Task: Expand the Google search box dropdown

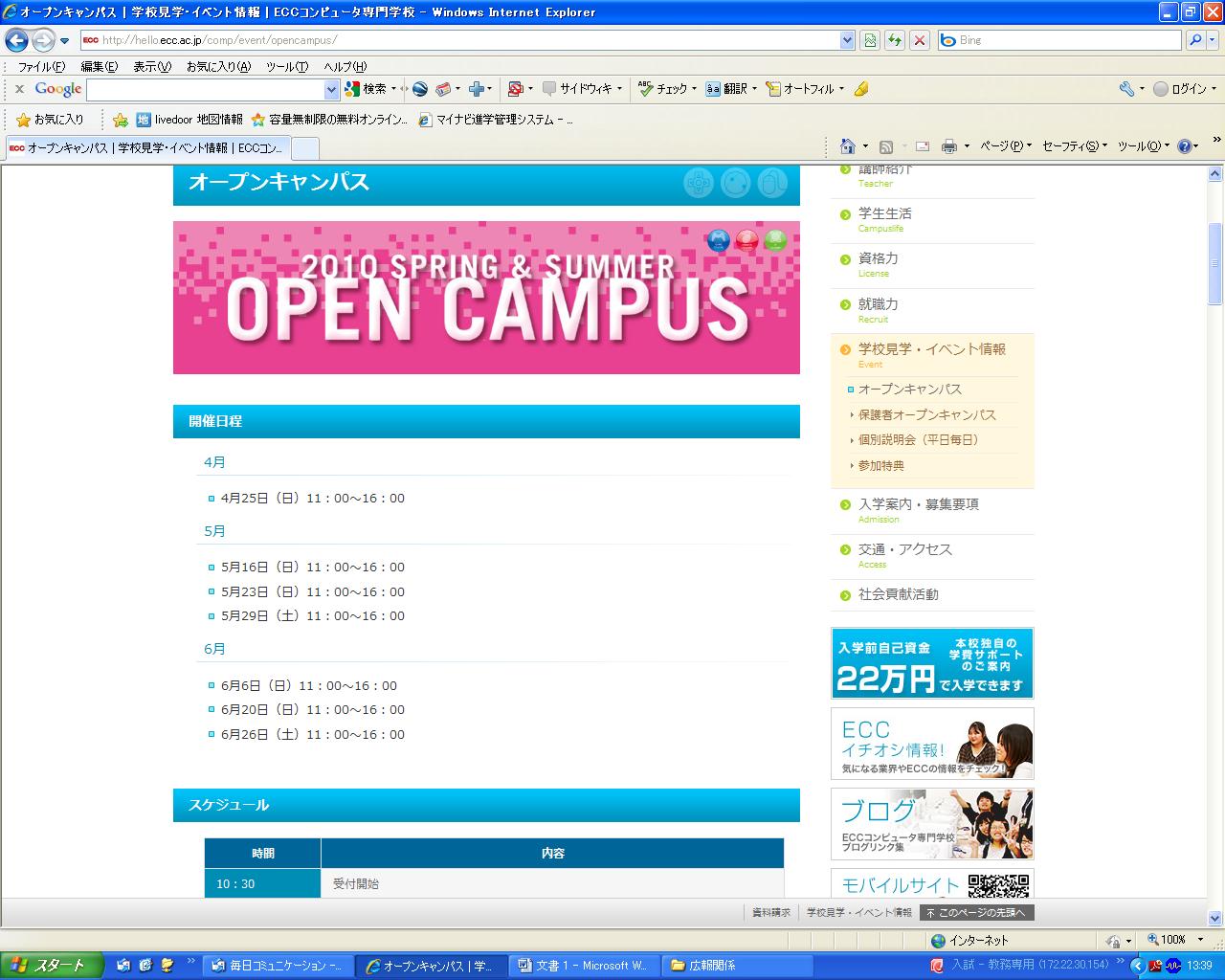Action: 331,89
